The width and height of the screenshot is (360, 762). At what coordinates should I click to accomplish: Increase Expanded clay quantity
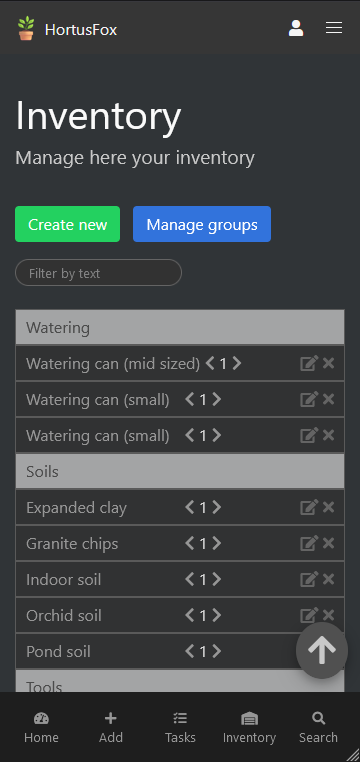coord(217,507)
